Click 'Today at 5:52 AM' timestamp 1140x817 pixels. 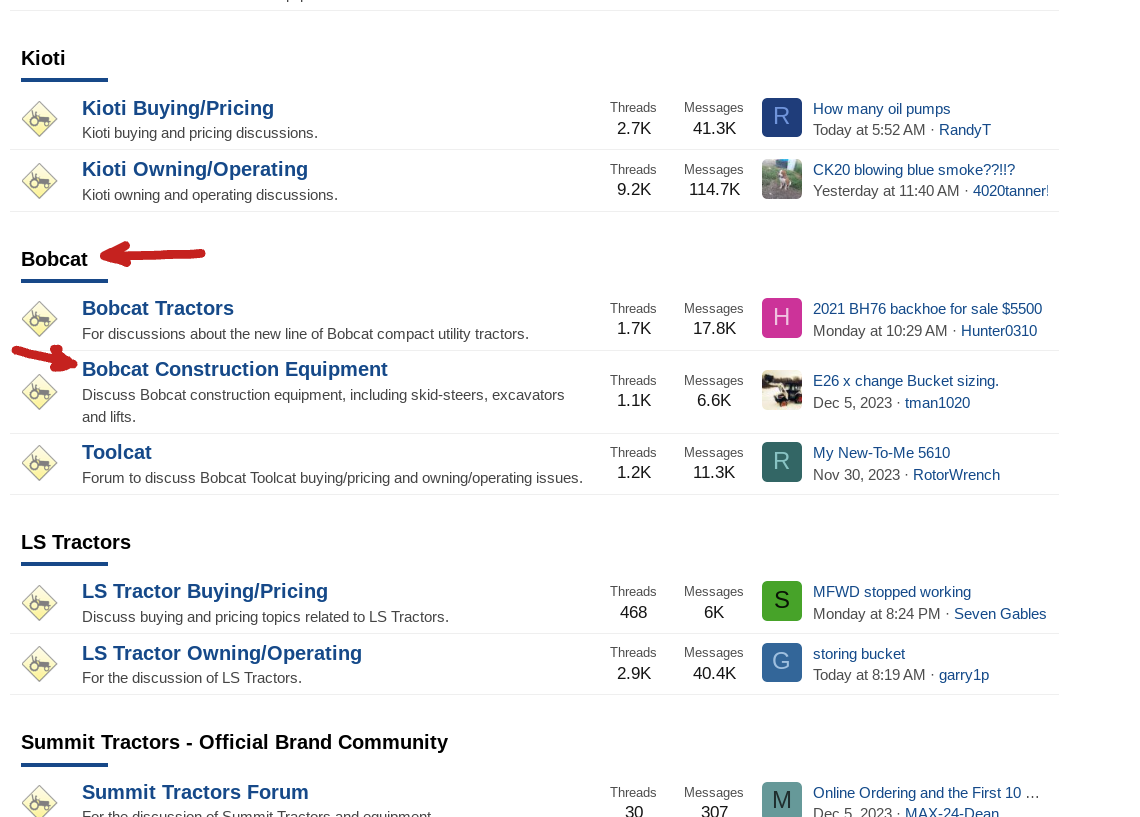869,130
